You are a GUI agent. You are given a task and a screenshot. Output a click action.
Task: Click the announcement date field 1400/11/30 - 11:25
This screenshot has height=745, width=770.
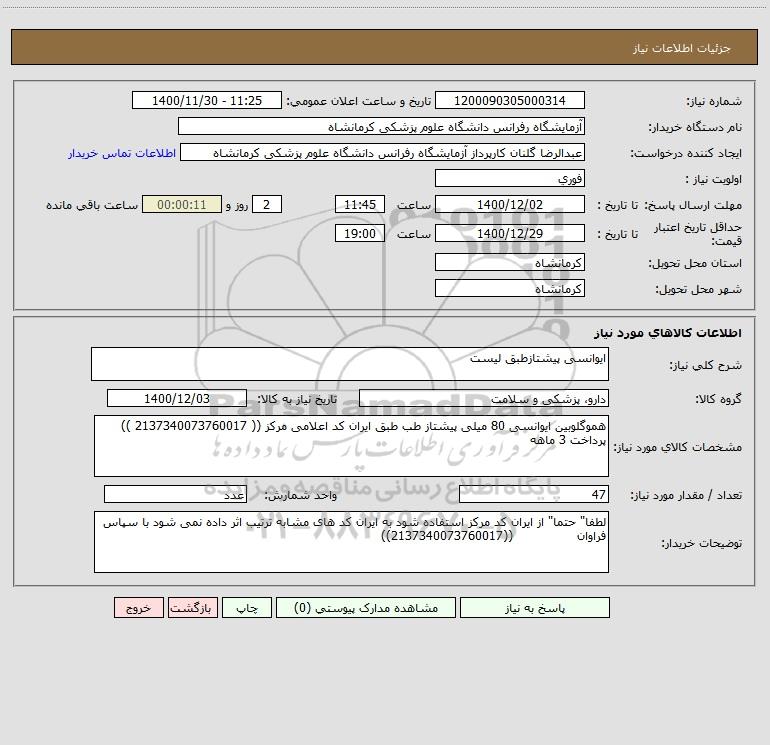207,100
